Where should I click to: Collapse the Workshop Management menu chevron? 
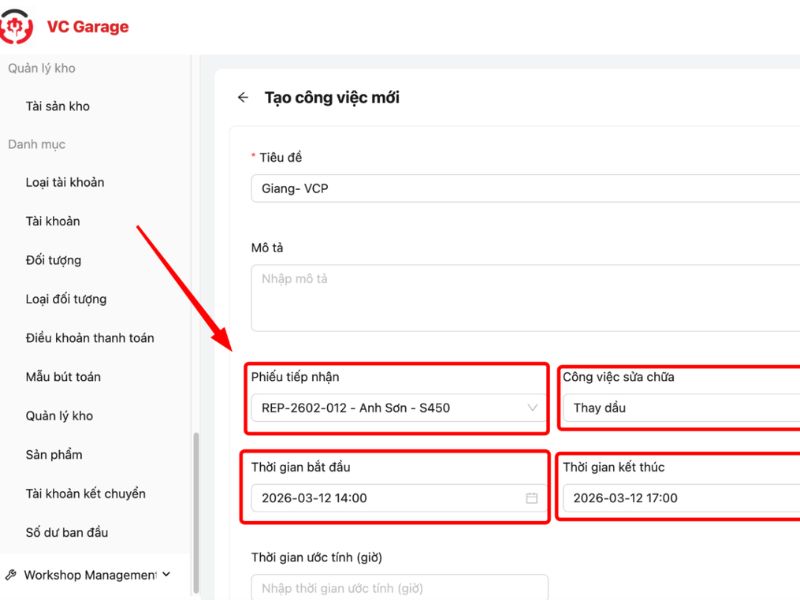pyautogui.click(x=167, y=575)
